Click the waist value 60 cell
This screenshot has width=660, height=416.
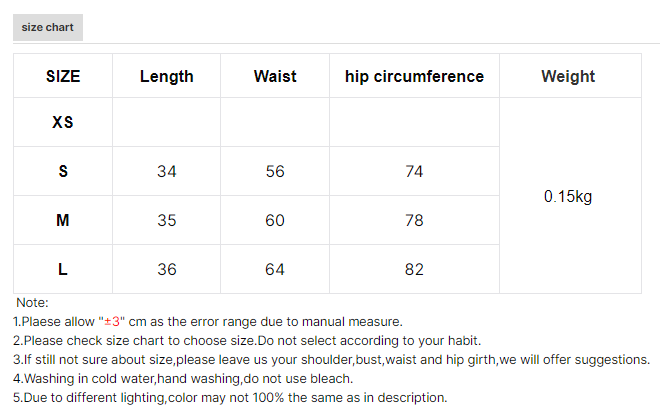pyautogui.click(x=275, y=220)
